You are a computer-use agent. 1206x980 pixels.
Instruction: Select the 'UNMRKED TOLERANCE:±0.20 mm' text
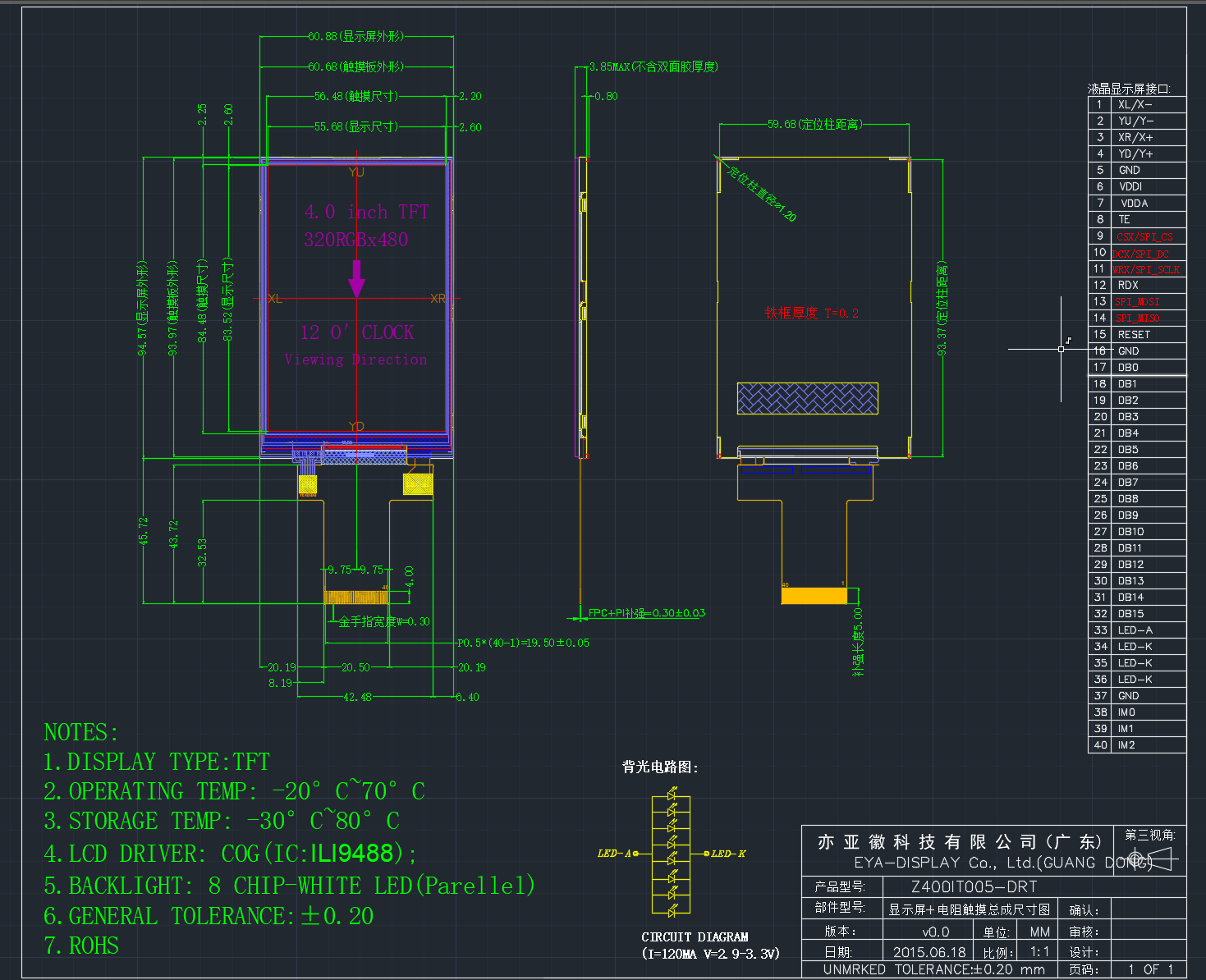[x=934, y=969]
